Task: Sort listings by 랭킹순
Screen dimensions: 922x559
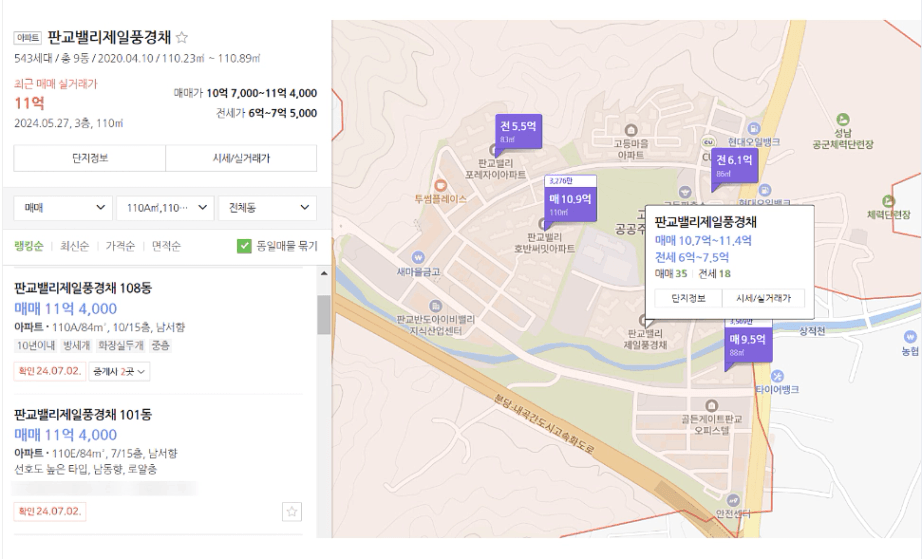Action: pos(28,246)
